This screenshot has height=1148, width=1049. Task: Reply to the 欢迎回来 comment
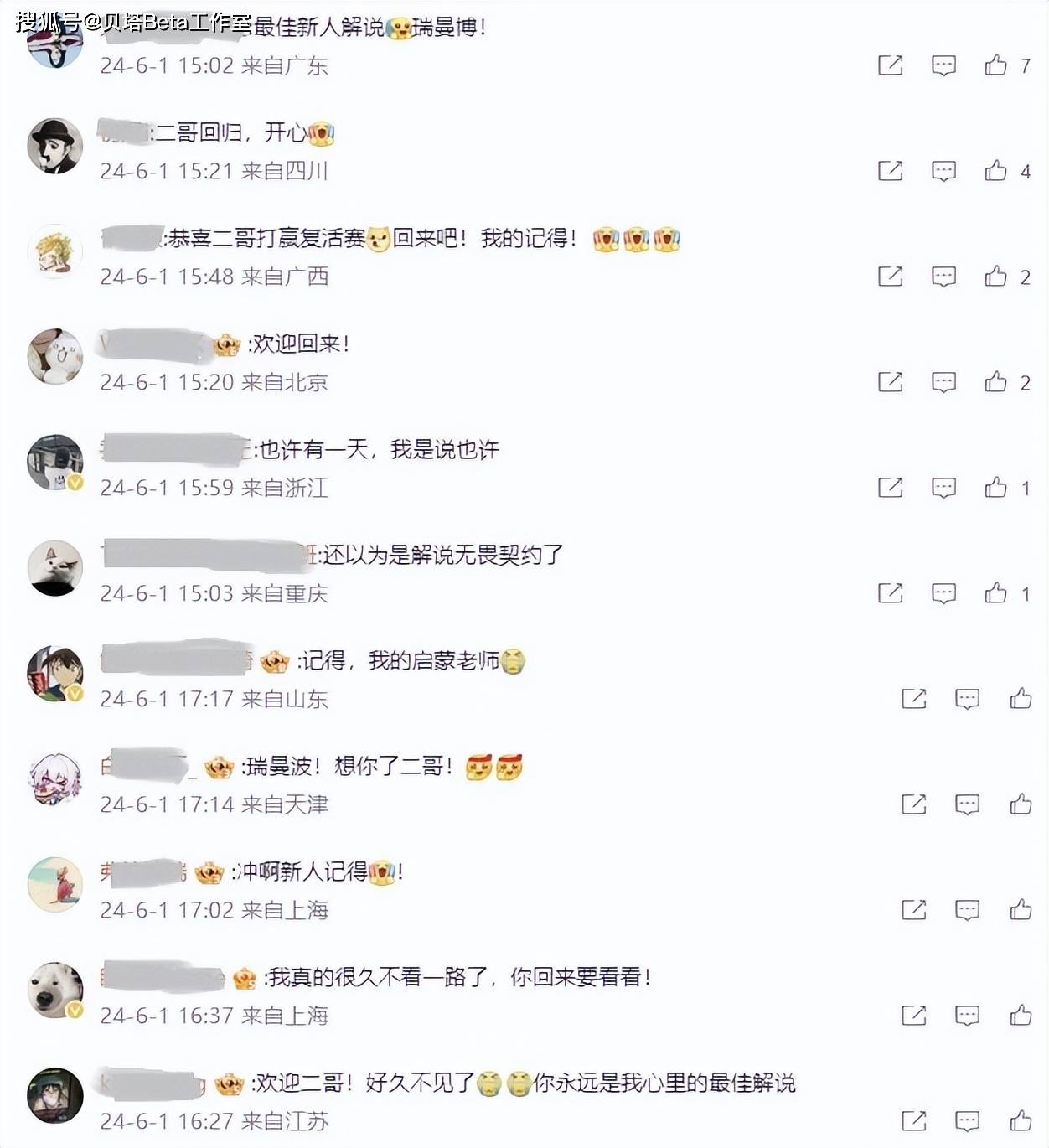943,382
